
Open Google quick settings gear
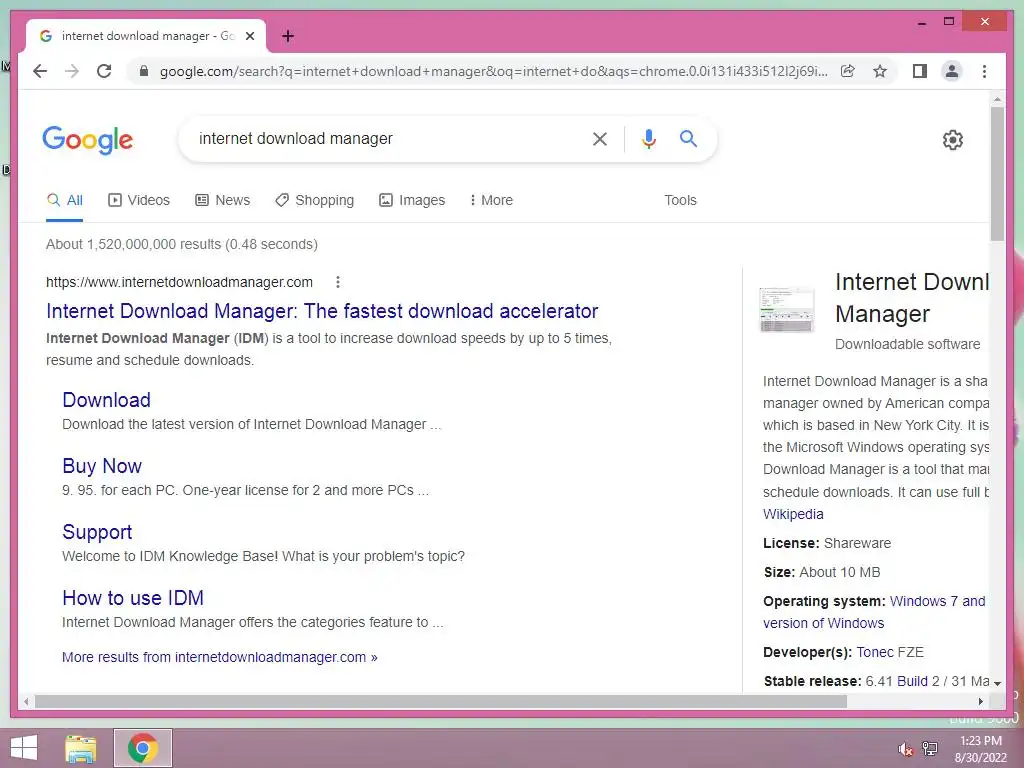tap(953, 140)
